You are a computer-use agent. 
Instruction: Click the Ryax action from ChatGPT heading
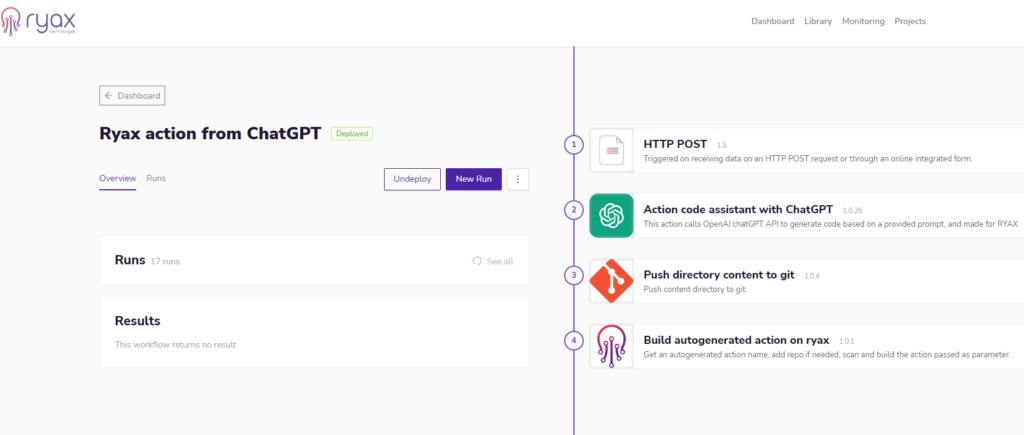coord(210,134)
